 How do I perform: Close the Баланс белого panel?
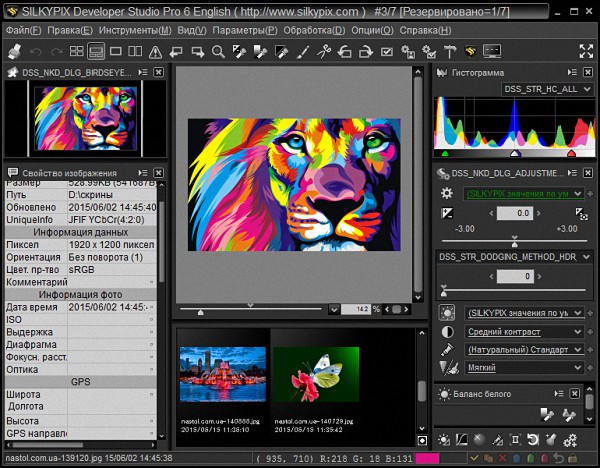tap(574, 394)
